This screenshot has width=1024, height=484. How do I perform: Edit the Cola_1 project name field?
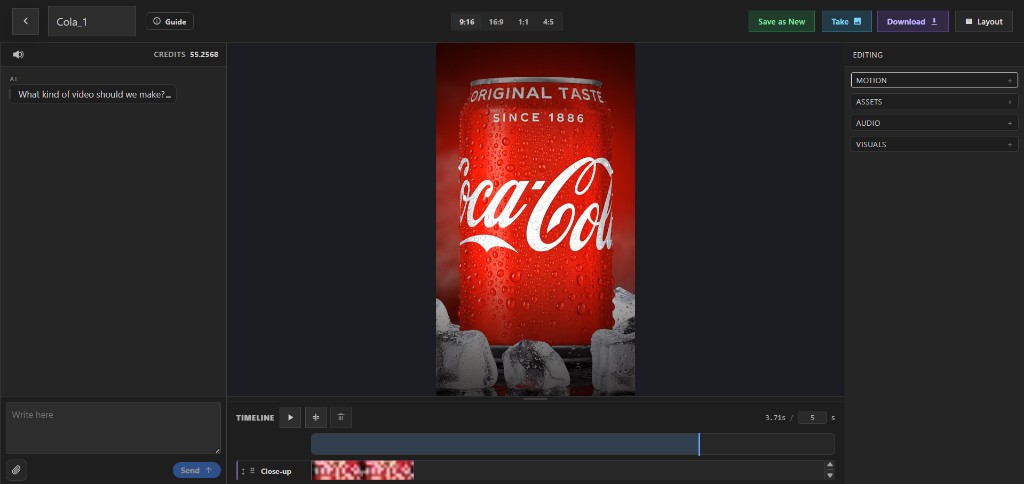click(x=92, y=22)
